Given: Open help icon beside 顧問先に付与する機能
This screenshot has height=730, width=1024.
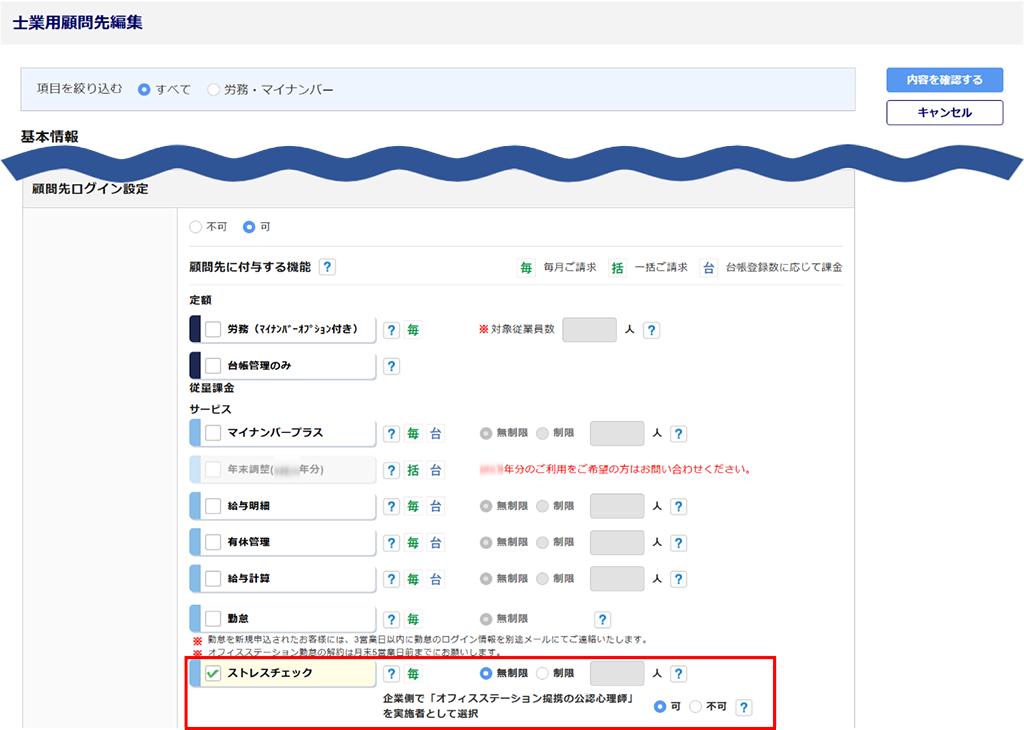Looking at the screenshot, I should pos(327,267).
